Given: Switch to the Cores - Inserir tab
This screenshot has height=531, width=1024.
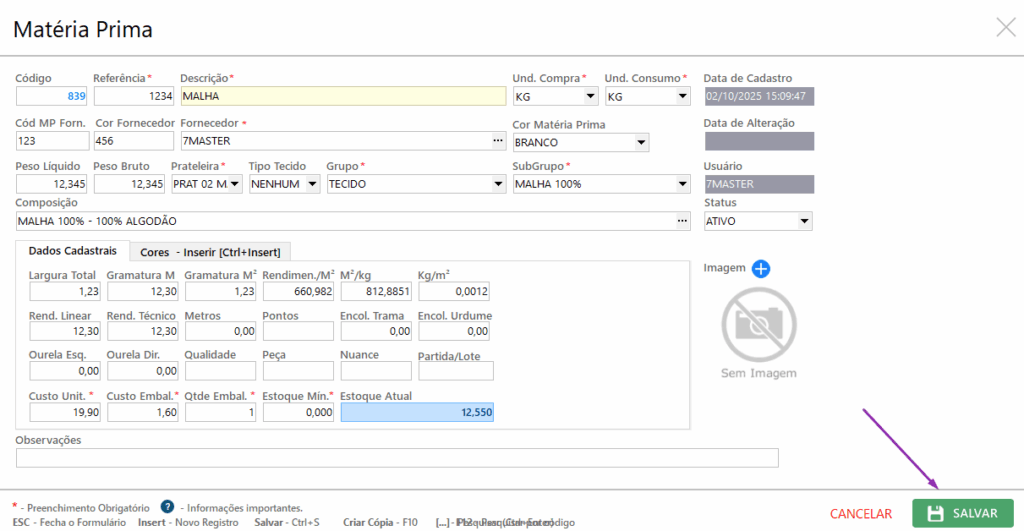Looking at the screenshot, I should (210, 252).
